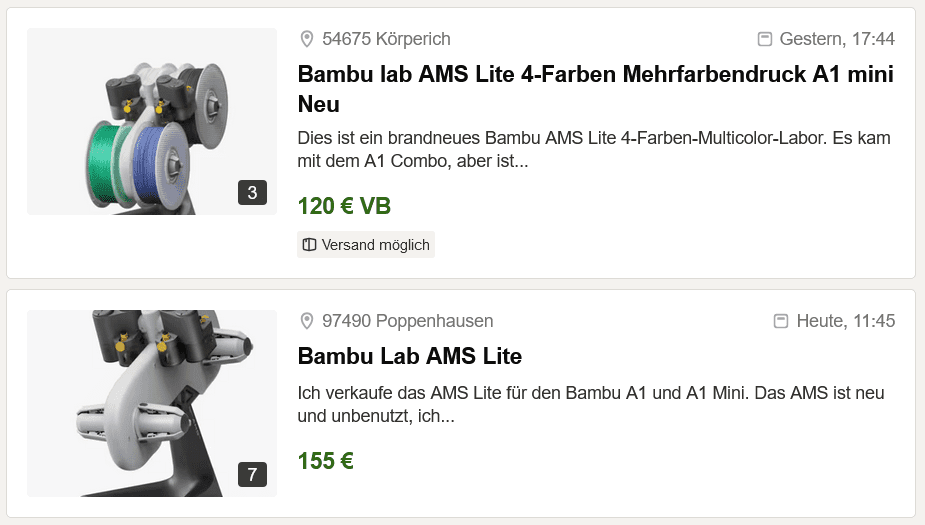Open the photo of the empty AMS Lite
The height and width of the screenshot is (525, 925).
click(152, 403)
